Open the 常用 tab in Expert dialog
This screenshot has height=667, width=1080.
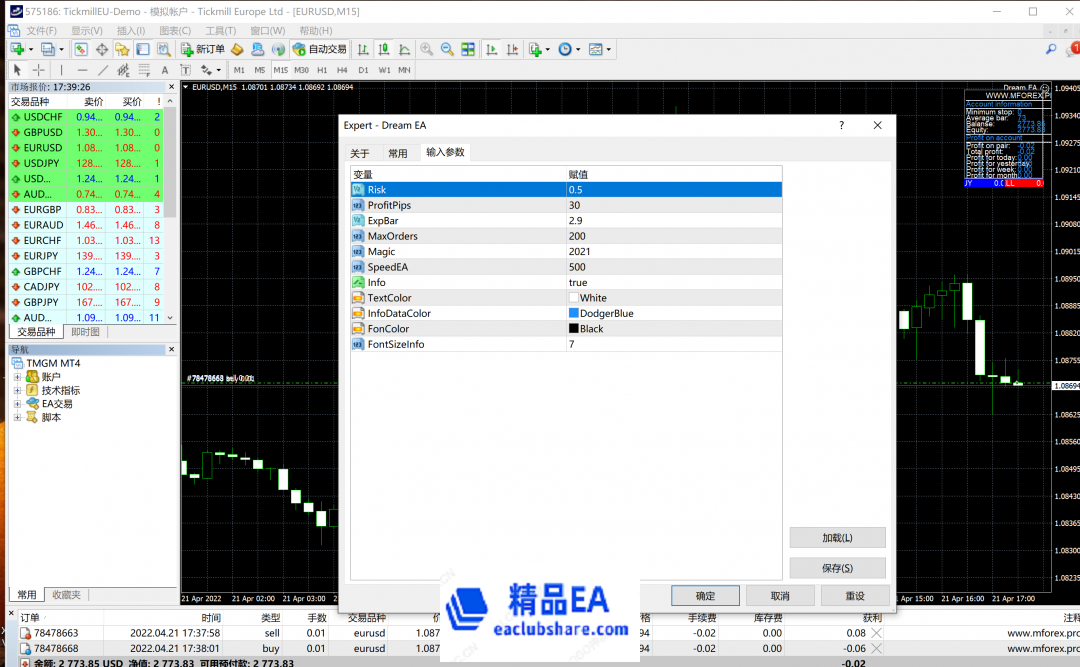click(x=397, y=152)
